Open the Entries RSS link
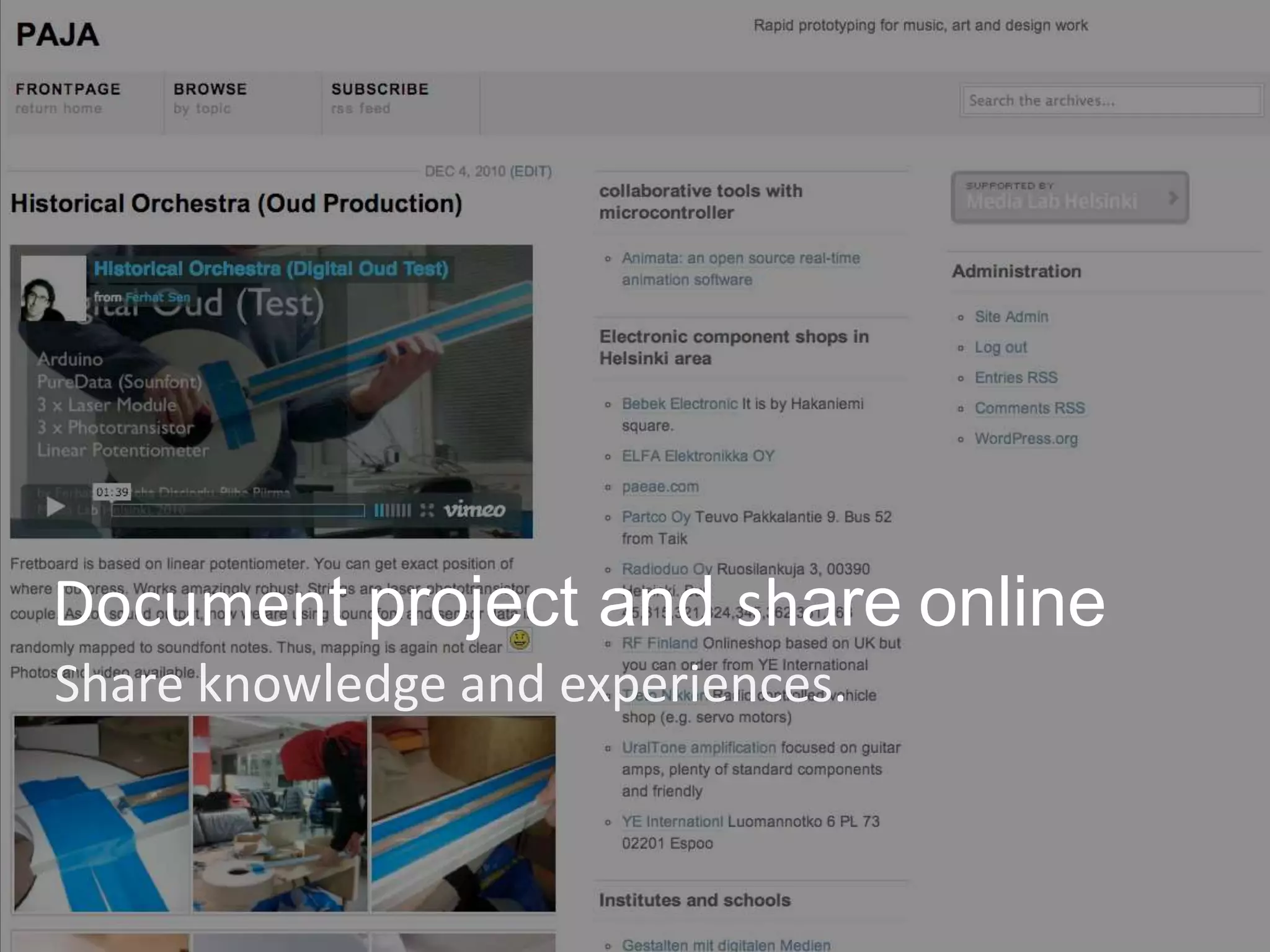 point(1016,377)
